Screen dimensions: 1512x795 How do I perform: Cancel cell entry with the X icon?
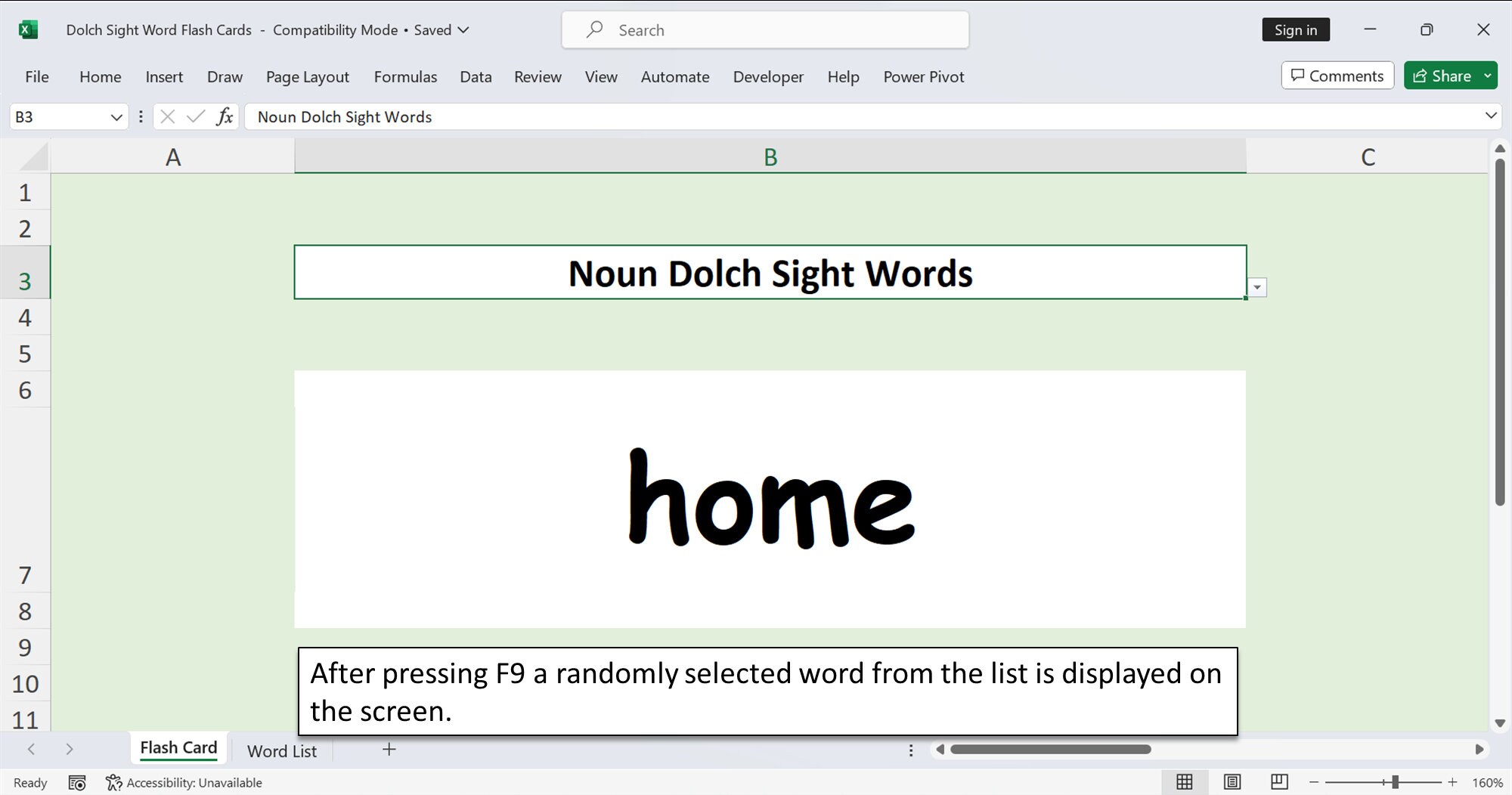168,116
